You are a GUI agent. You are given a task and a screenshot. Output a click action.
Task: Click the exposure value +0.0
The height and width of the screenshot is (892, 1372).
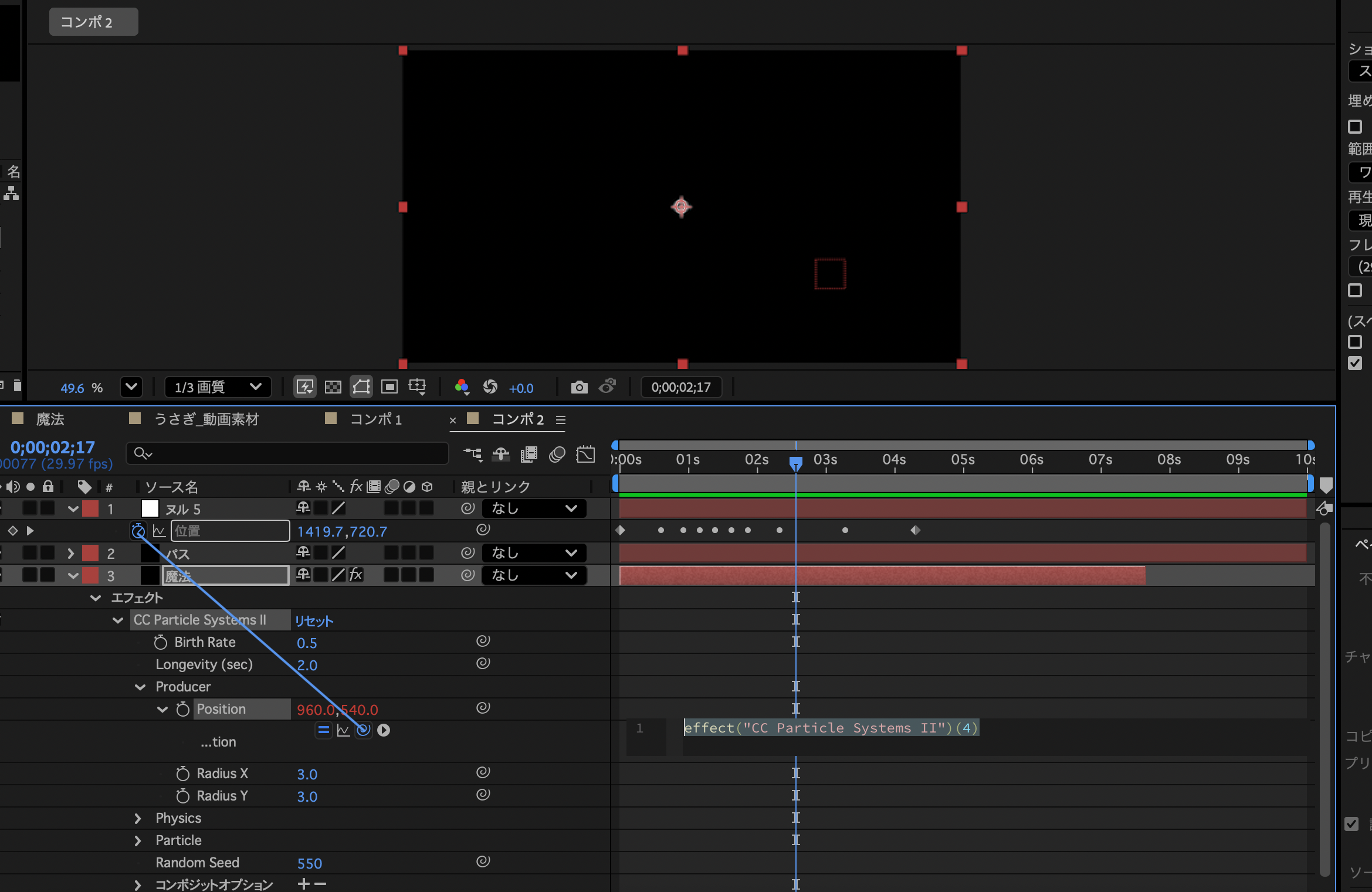pos(521,388)
